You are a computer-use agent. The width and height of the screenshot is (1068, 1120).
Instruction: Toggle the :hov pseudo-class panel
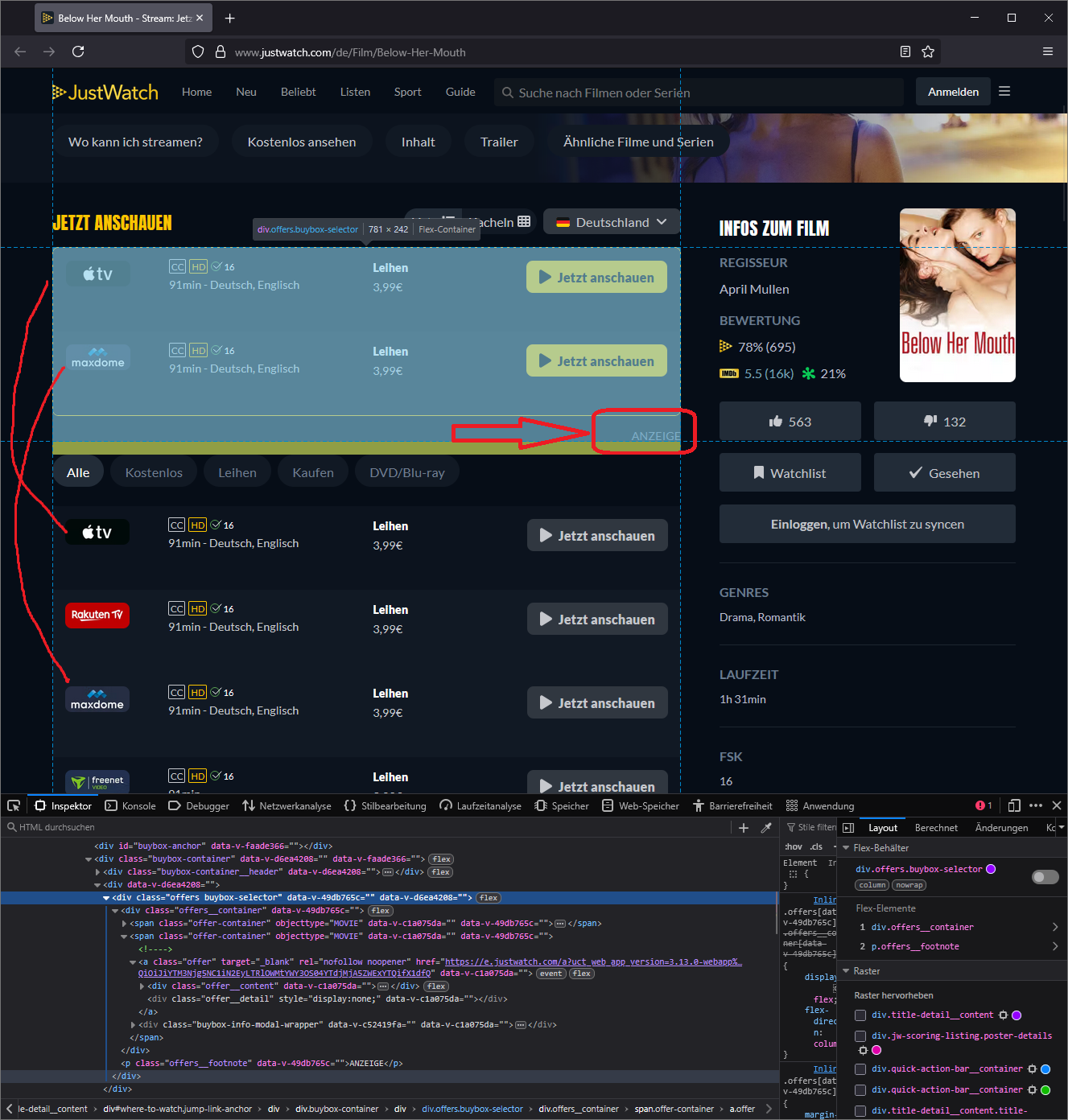click(794, 846)
